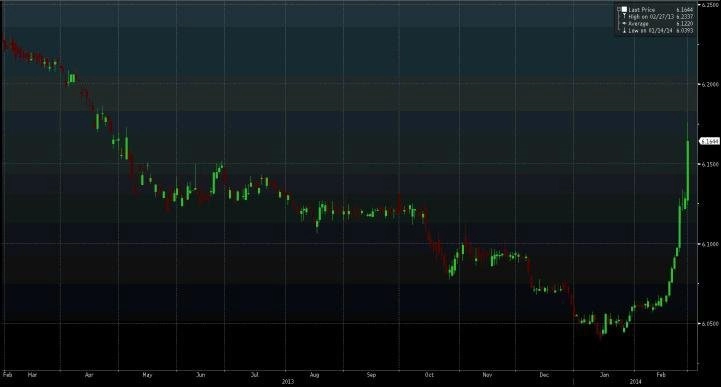Click the 6.2337 high value in legend

(685, 17)
